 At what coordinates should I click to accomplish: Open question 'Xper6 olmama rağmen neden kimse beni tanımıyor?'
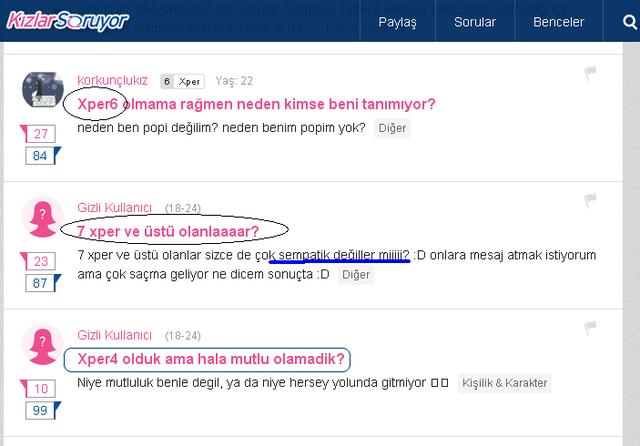[x=256, y=104]
